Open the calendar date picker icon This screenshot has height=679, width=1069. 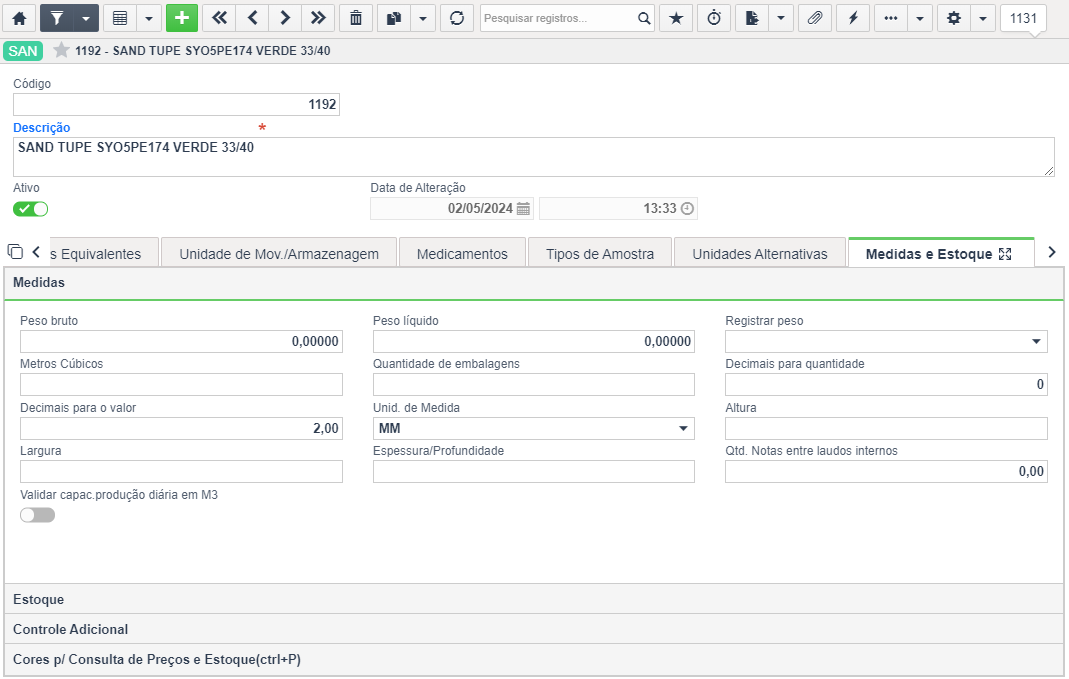click(524, 209)
